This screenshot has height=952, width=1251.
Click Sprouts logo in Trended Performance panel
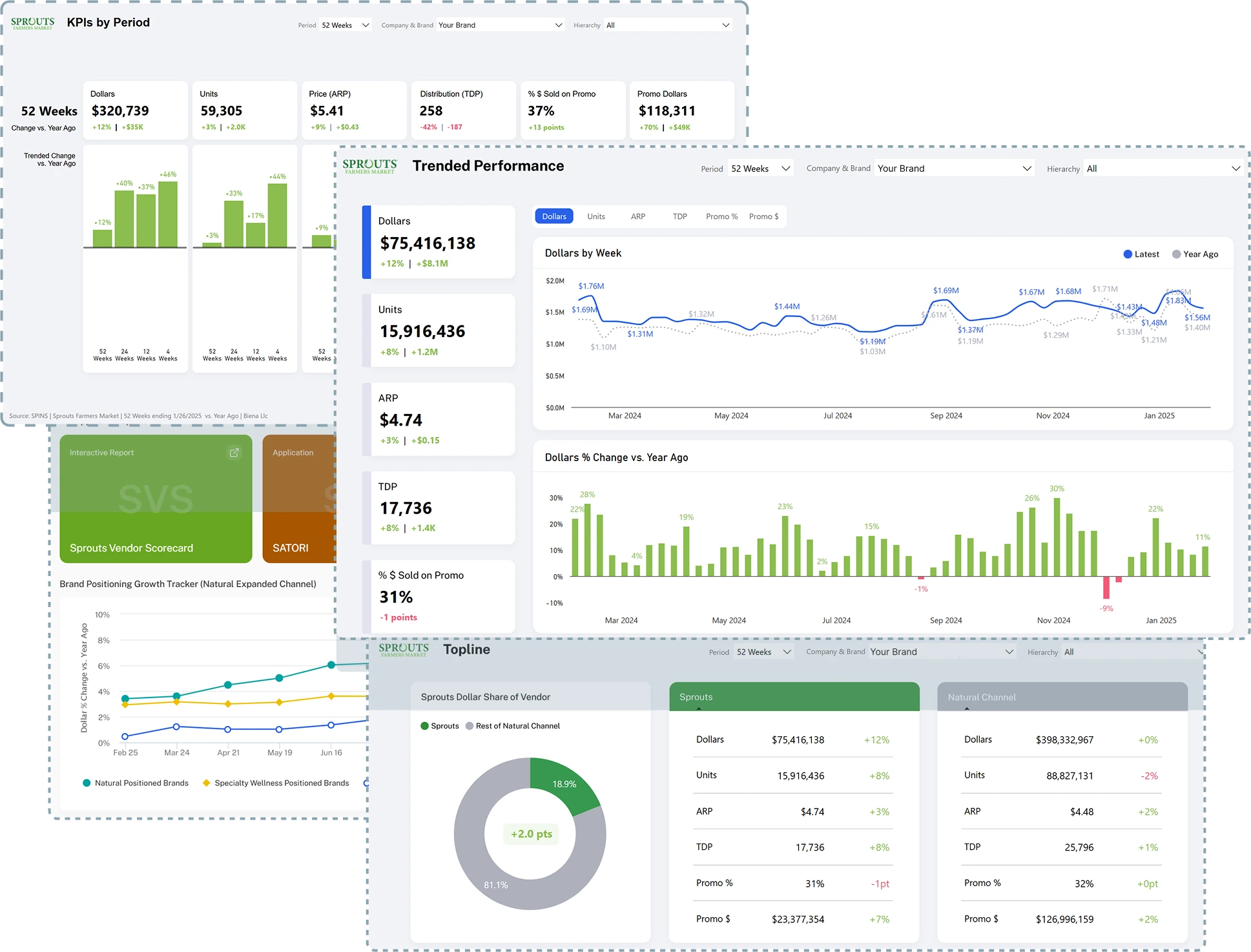point(370,167)
